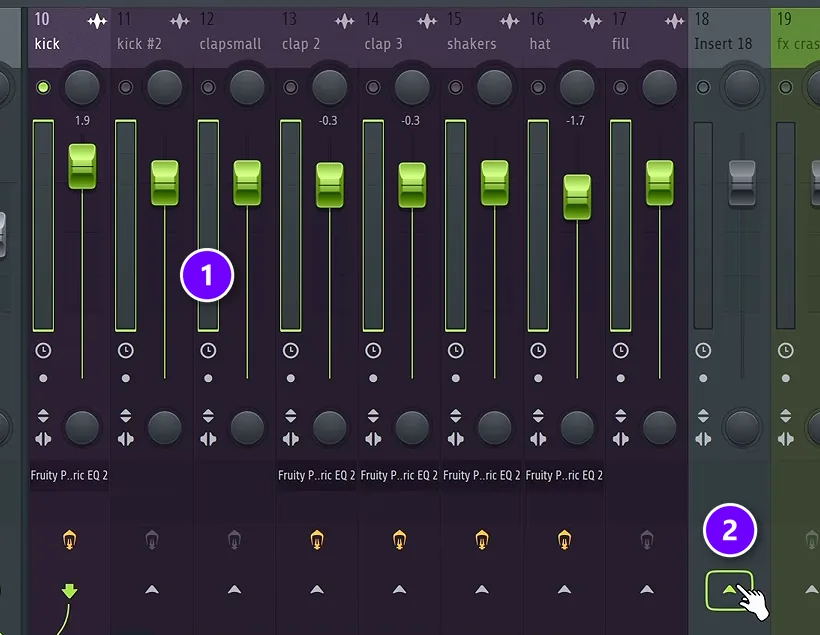
Task: Click the waveform icon on clap 3 header
Action: coord(427,21)
